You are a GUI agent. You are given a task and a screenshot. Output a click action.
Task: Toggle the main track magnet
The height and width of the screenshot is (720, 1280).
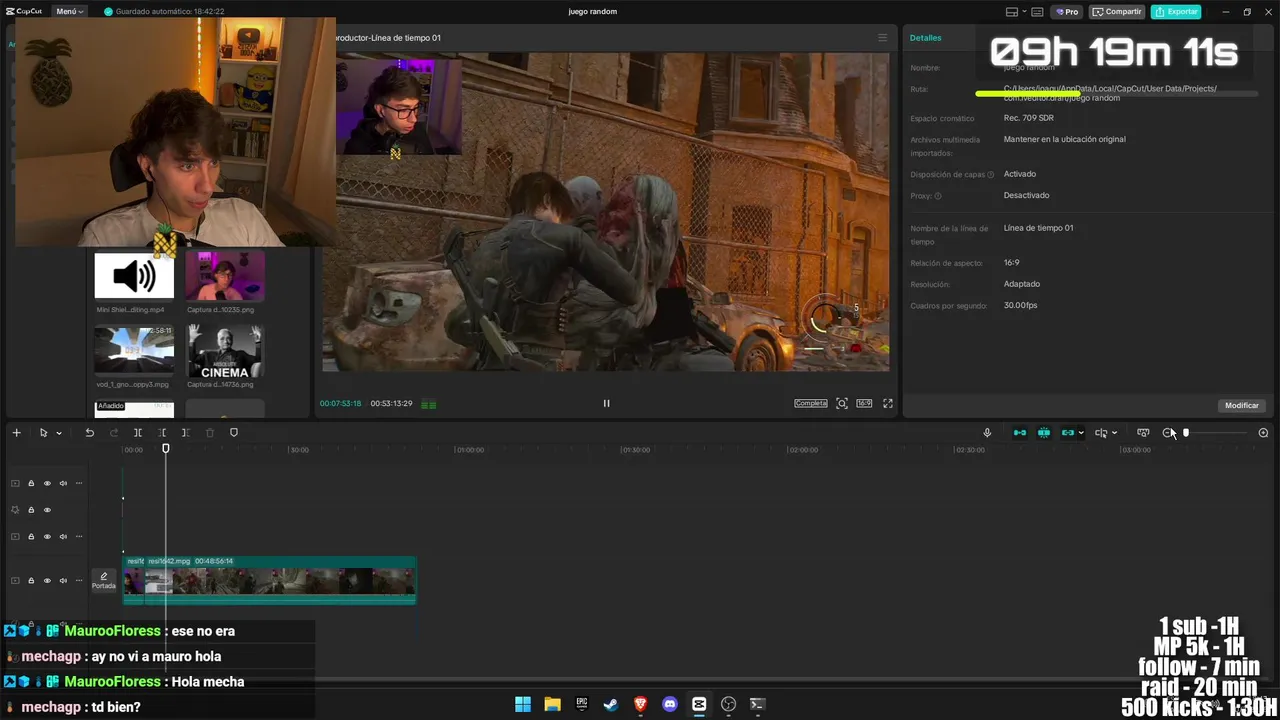[1020, 433]
